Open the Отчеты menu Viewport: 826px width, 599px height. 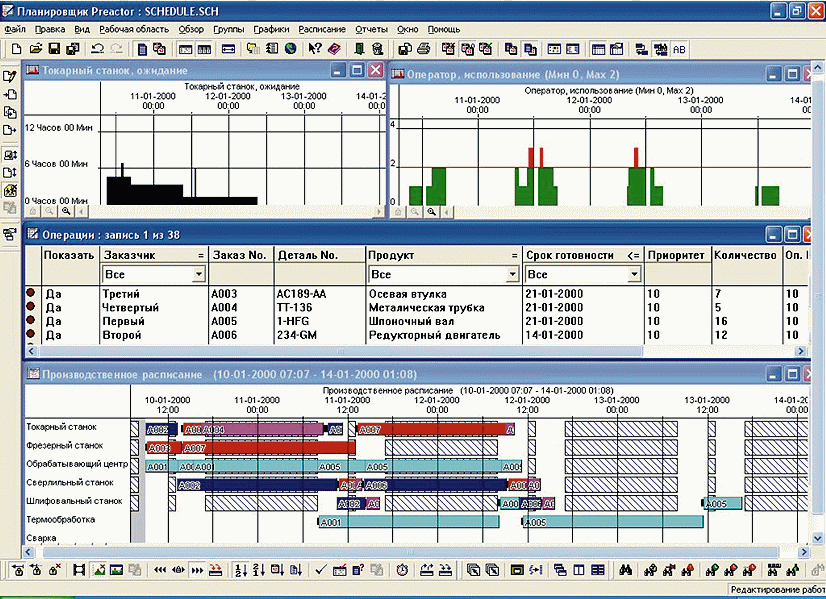371,29
